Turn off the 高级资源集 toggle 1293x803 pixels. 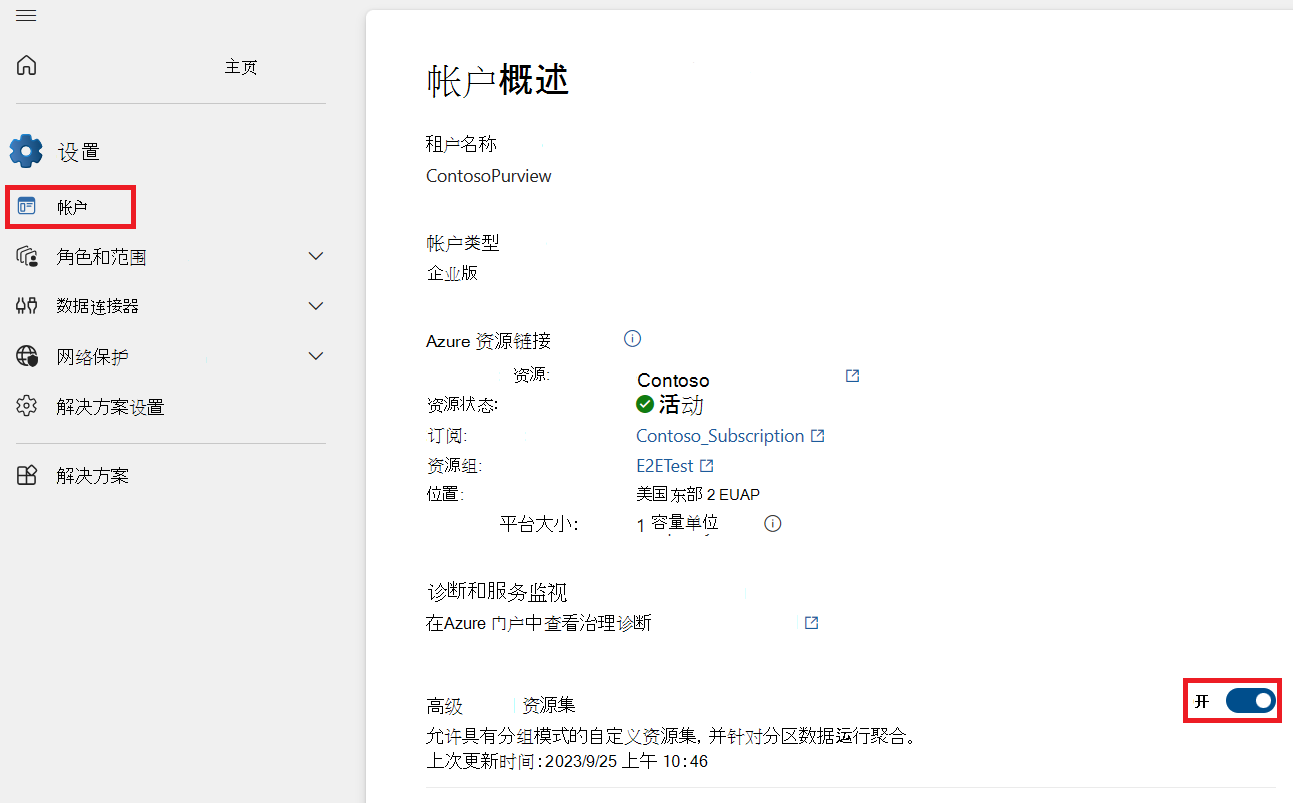click(1250, 701)
